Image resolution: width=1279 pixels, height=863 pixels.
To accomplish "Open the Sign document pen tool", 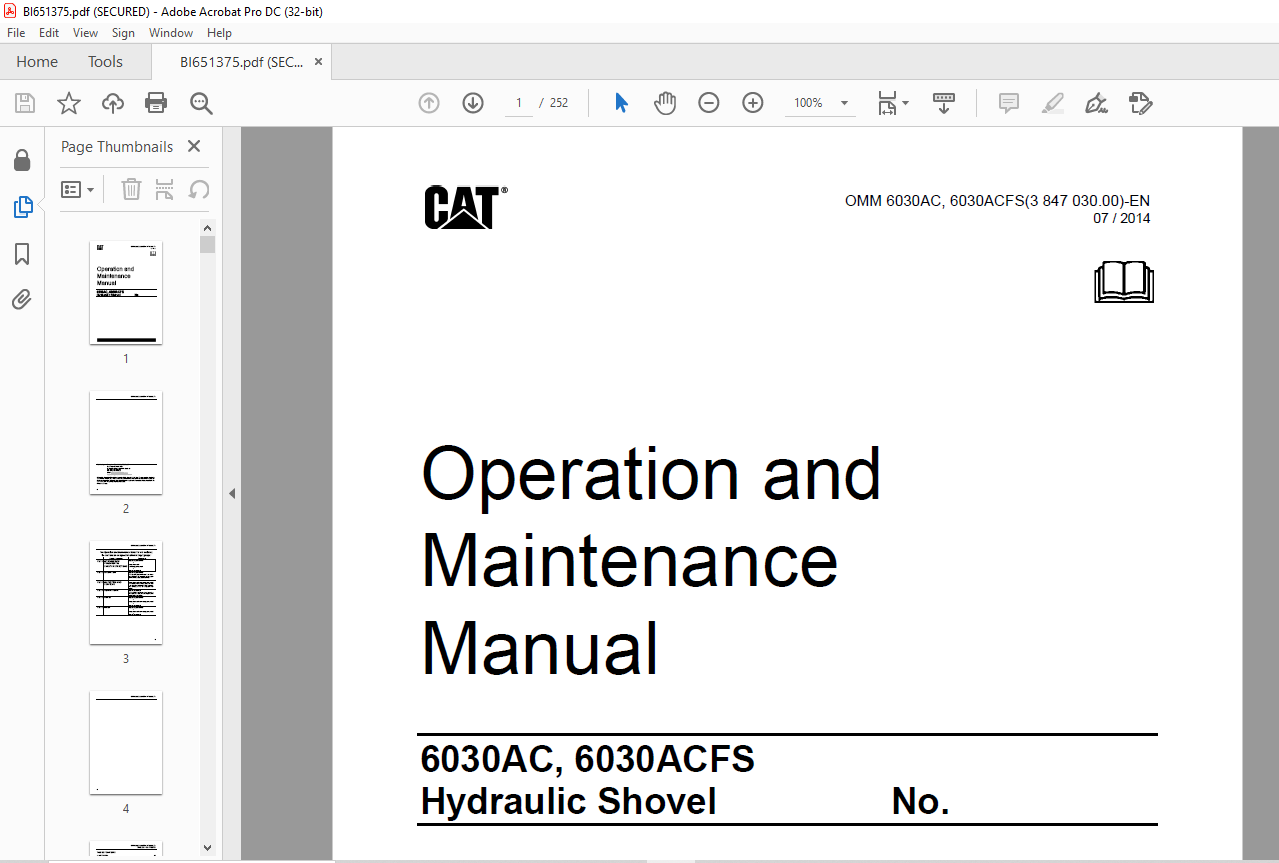I will click(x=1096, y=103).
